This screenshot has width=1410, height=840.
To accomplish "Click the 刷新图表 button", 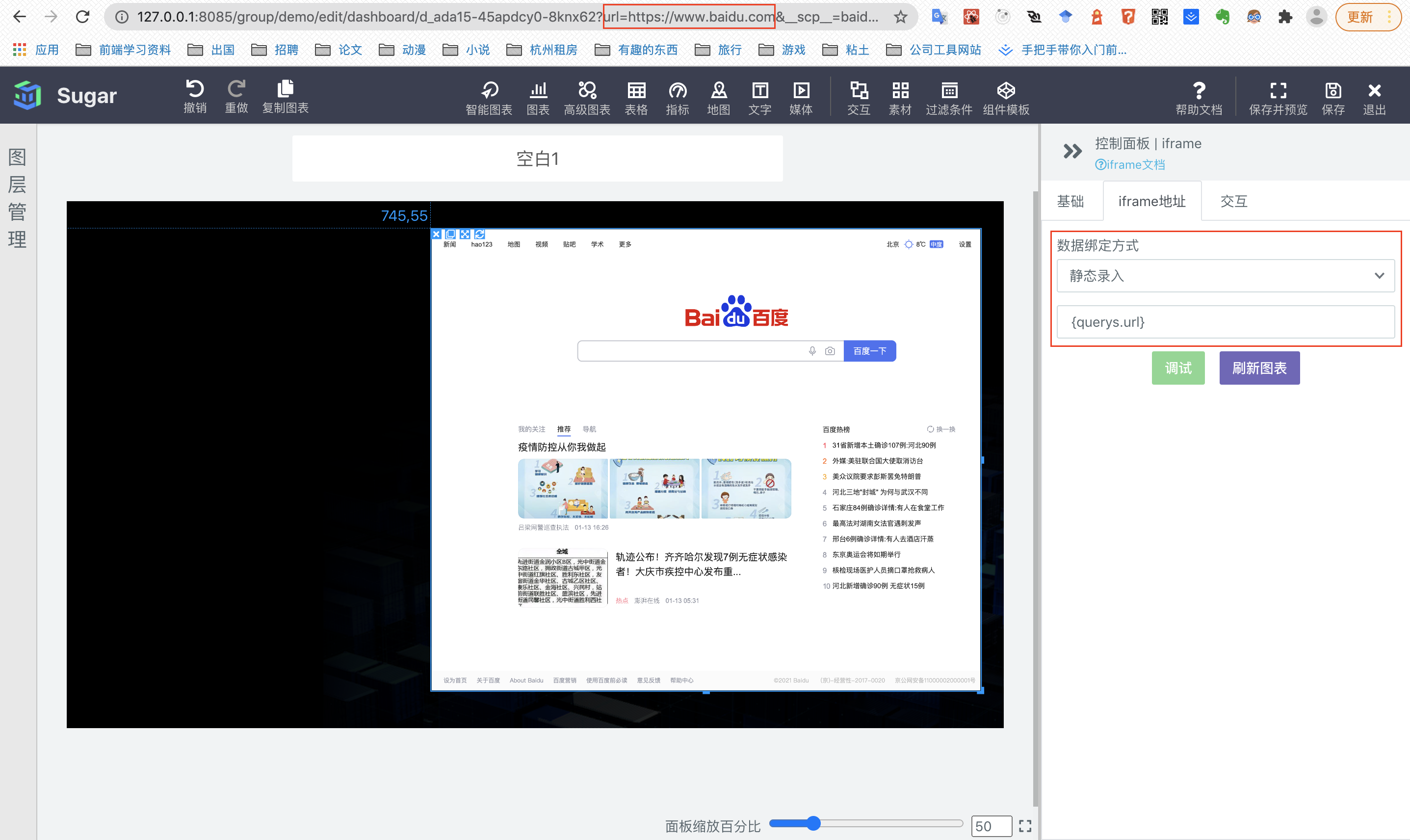I will click(1259, 368).
